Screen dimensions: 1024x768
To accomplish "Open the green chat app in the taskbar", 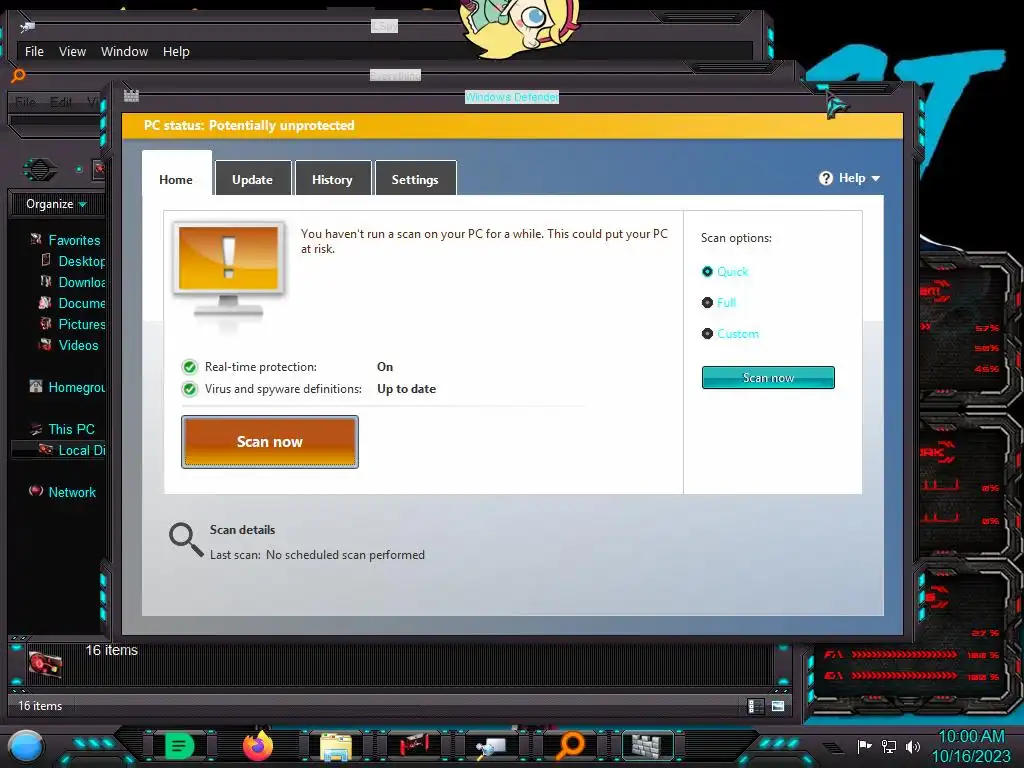I will [x=179, y=746].
